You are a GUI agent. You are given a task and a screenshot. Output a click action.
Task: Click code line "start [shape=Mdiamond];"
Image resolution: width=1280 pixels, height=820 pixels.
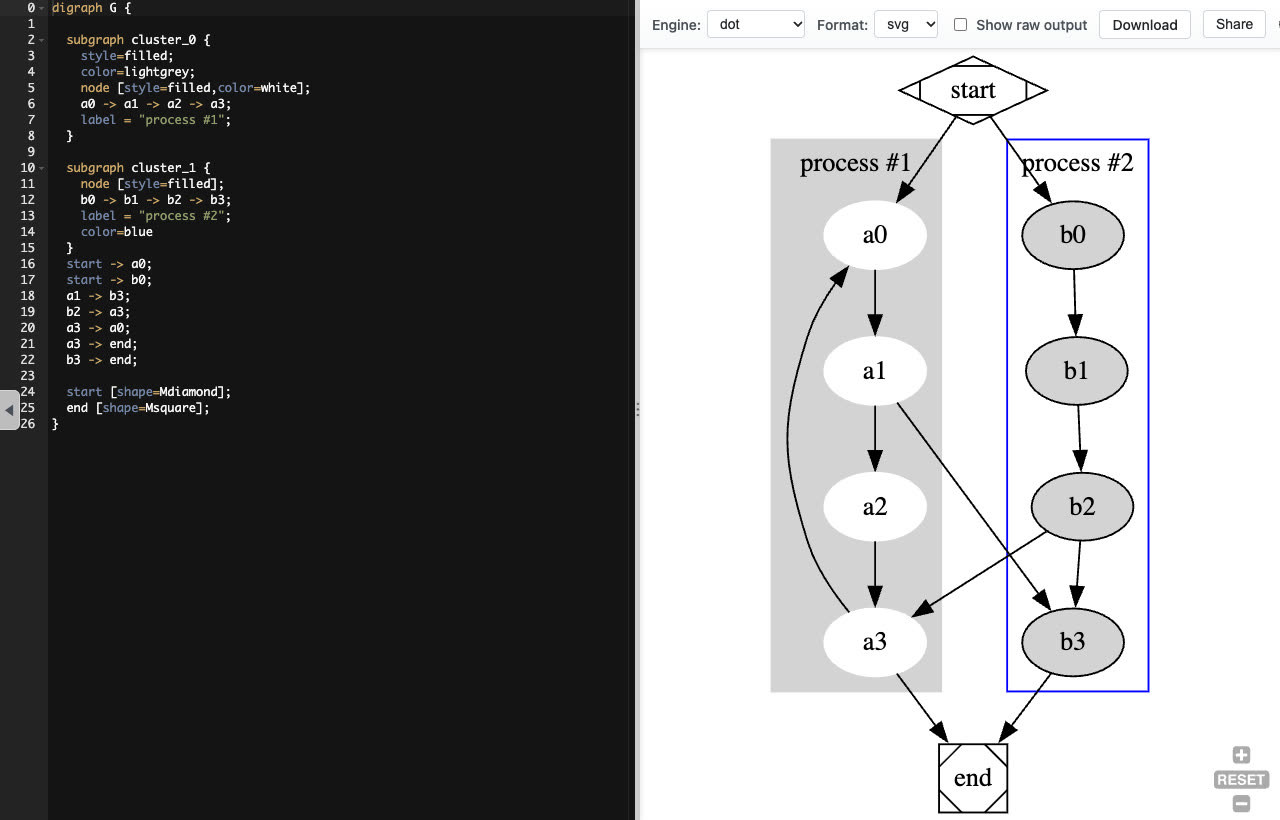pyautogui.click(x=149, y=392)
